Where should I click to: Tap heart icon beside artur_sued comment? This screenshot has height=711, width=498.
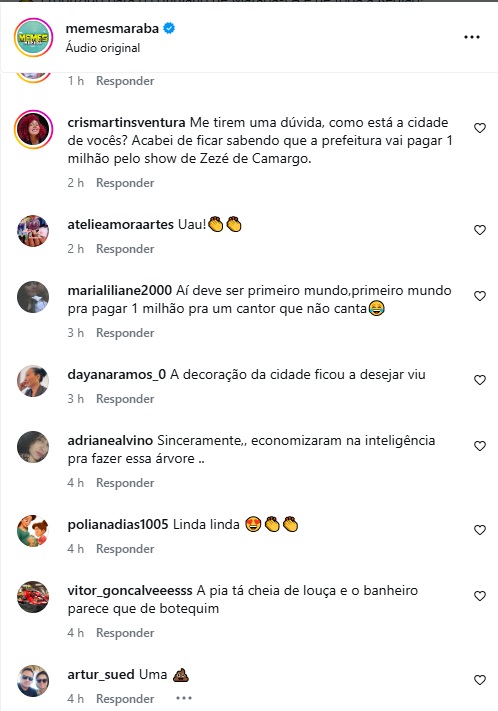point(480,680)
